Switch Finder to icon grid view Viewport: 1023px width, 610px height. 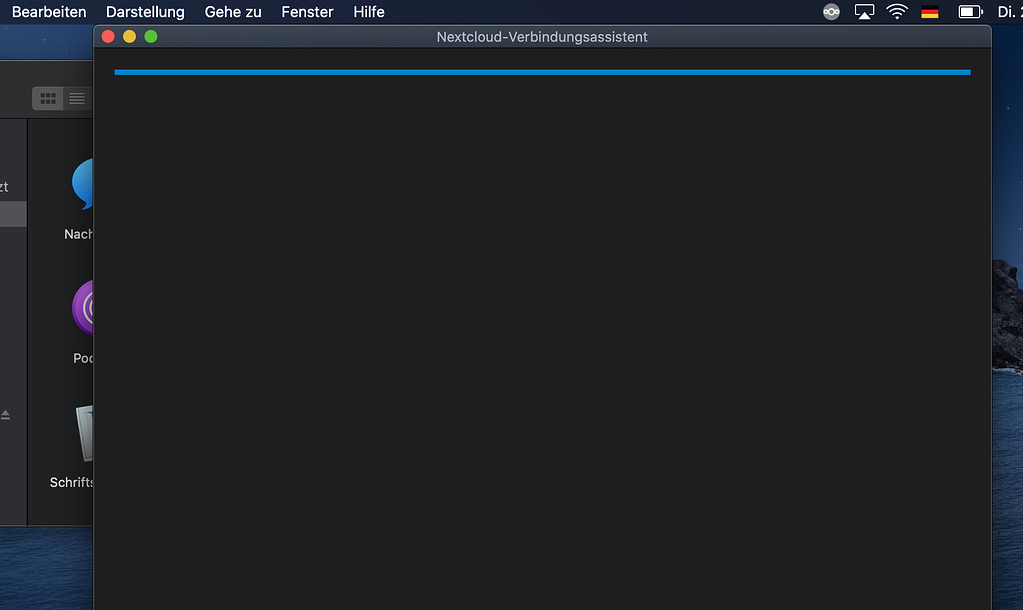point(48,98)
